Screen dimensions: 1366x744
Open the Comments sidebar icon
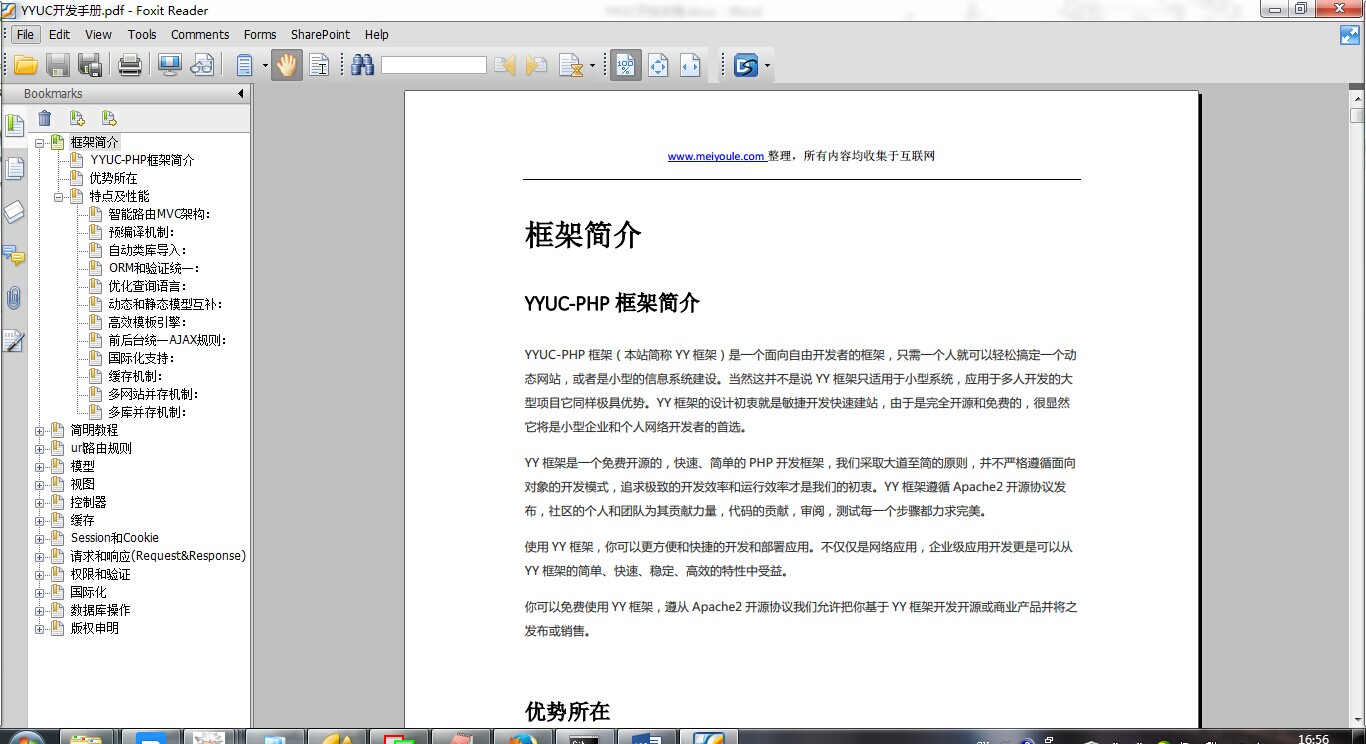[14, 256]
